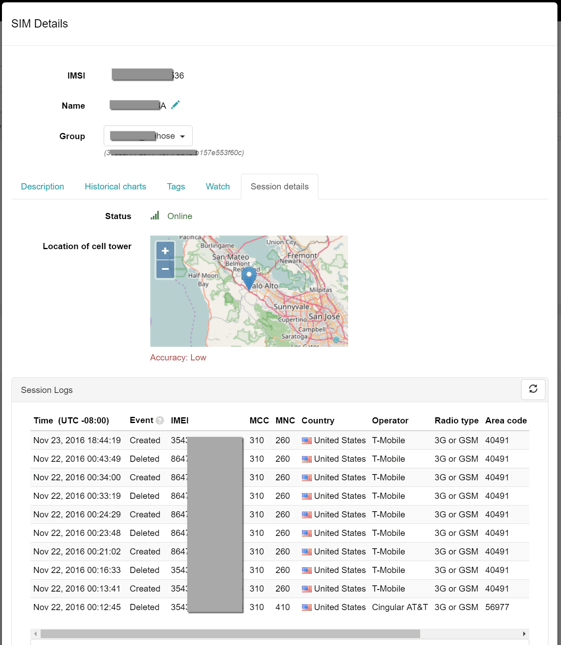Edit the SIM name with pencil icon
The height and width of the screenshot is (645, 561).
click(176, 105)
